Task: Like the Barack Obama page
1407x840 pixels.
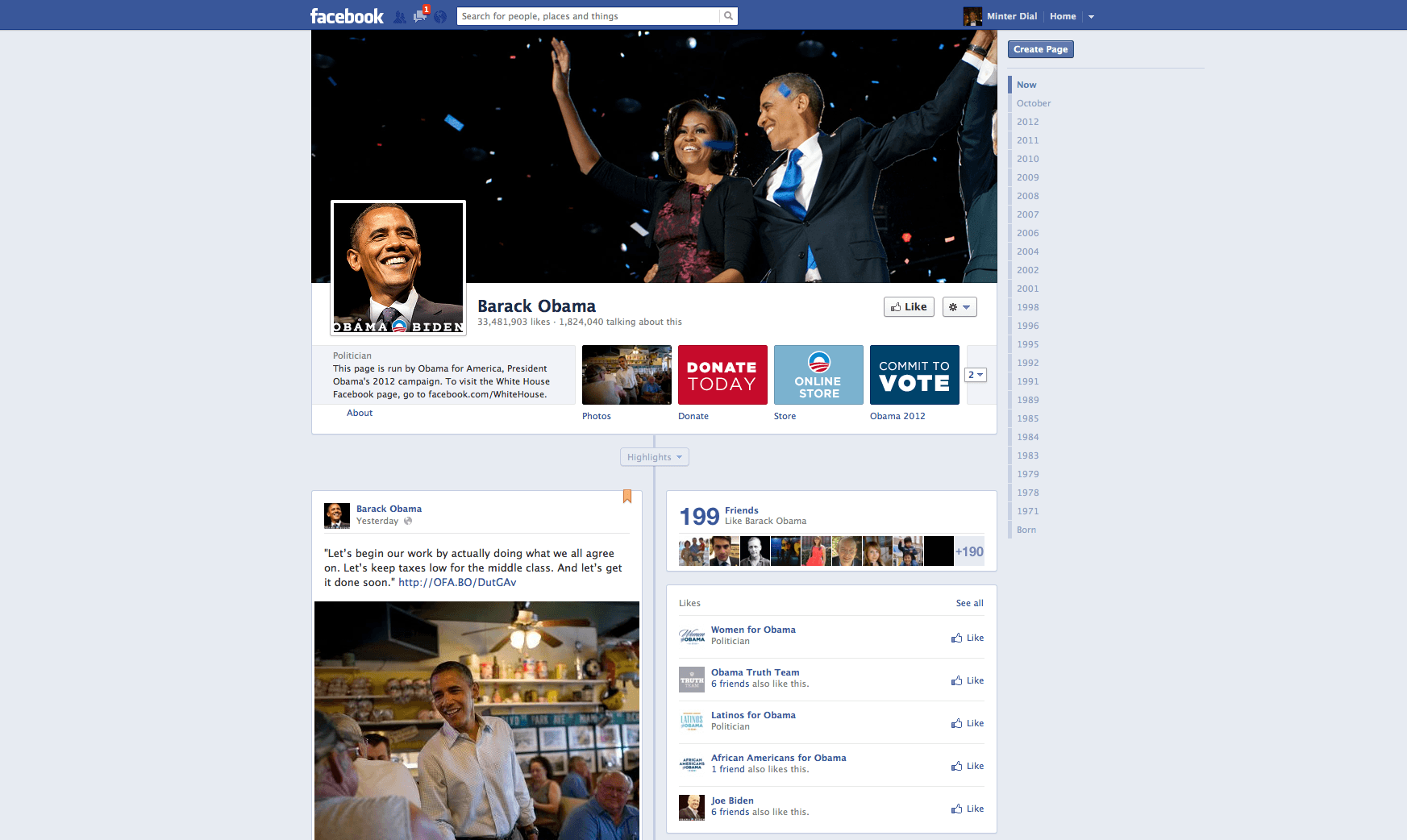Action: (x=909, y=307)
